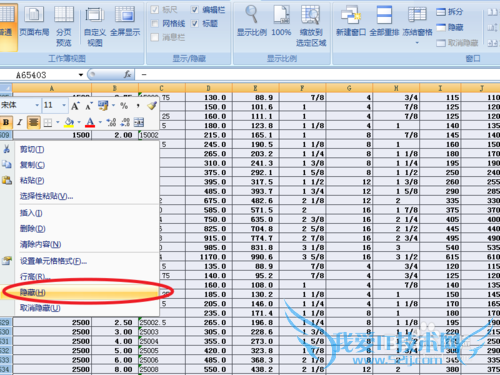The width and height of the screenshot is (500, 375).
Task: Toggle the 网格线 gridlines checkbox
Action: [x=155, y=23]
